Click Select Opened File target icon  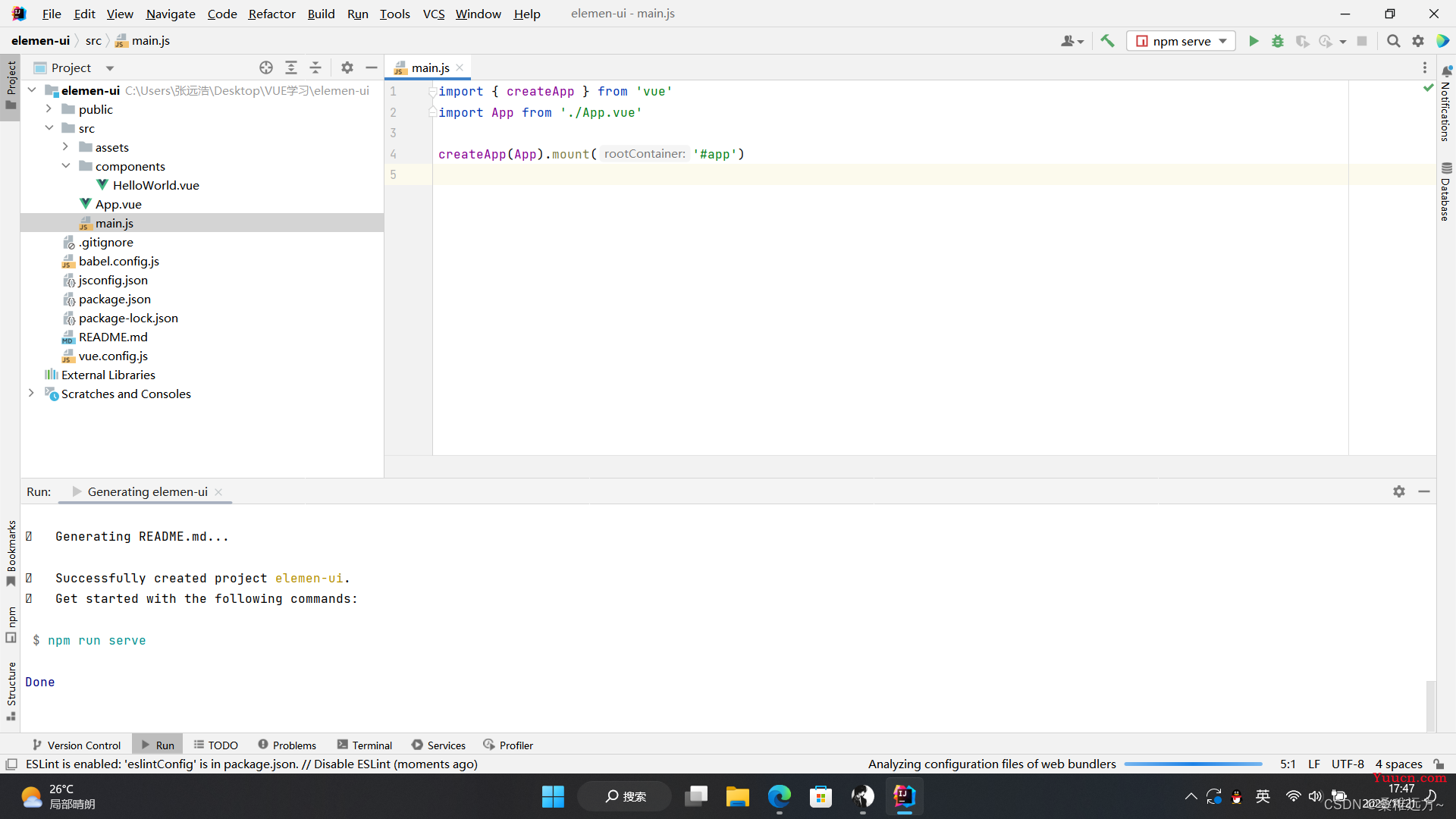tap(266, 67)
